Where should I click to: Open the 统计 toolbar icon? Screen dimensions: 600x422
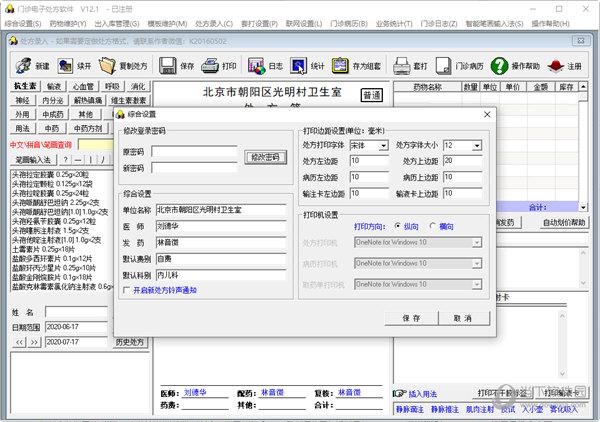(298, 66)
